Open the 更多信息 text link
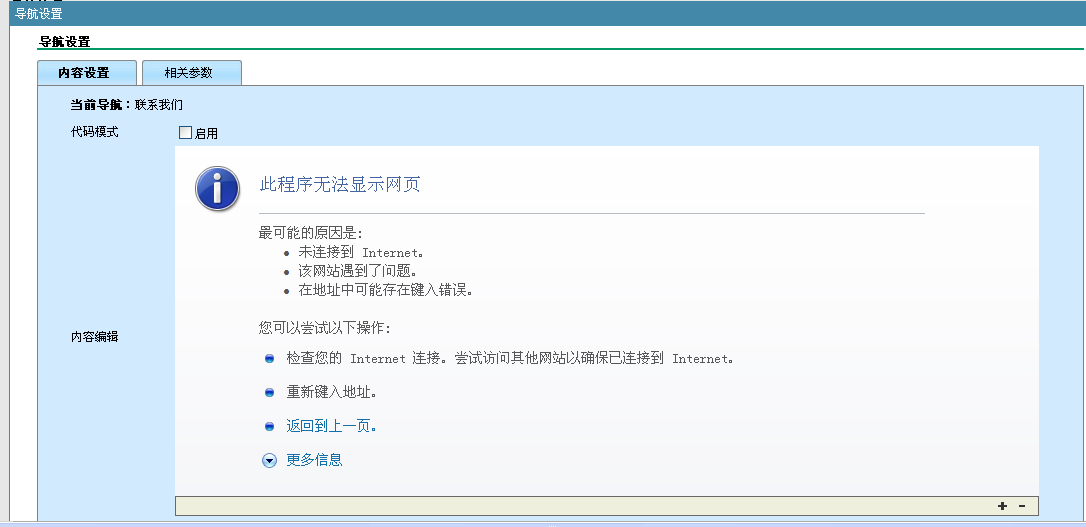 click(x=314, y=460)
